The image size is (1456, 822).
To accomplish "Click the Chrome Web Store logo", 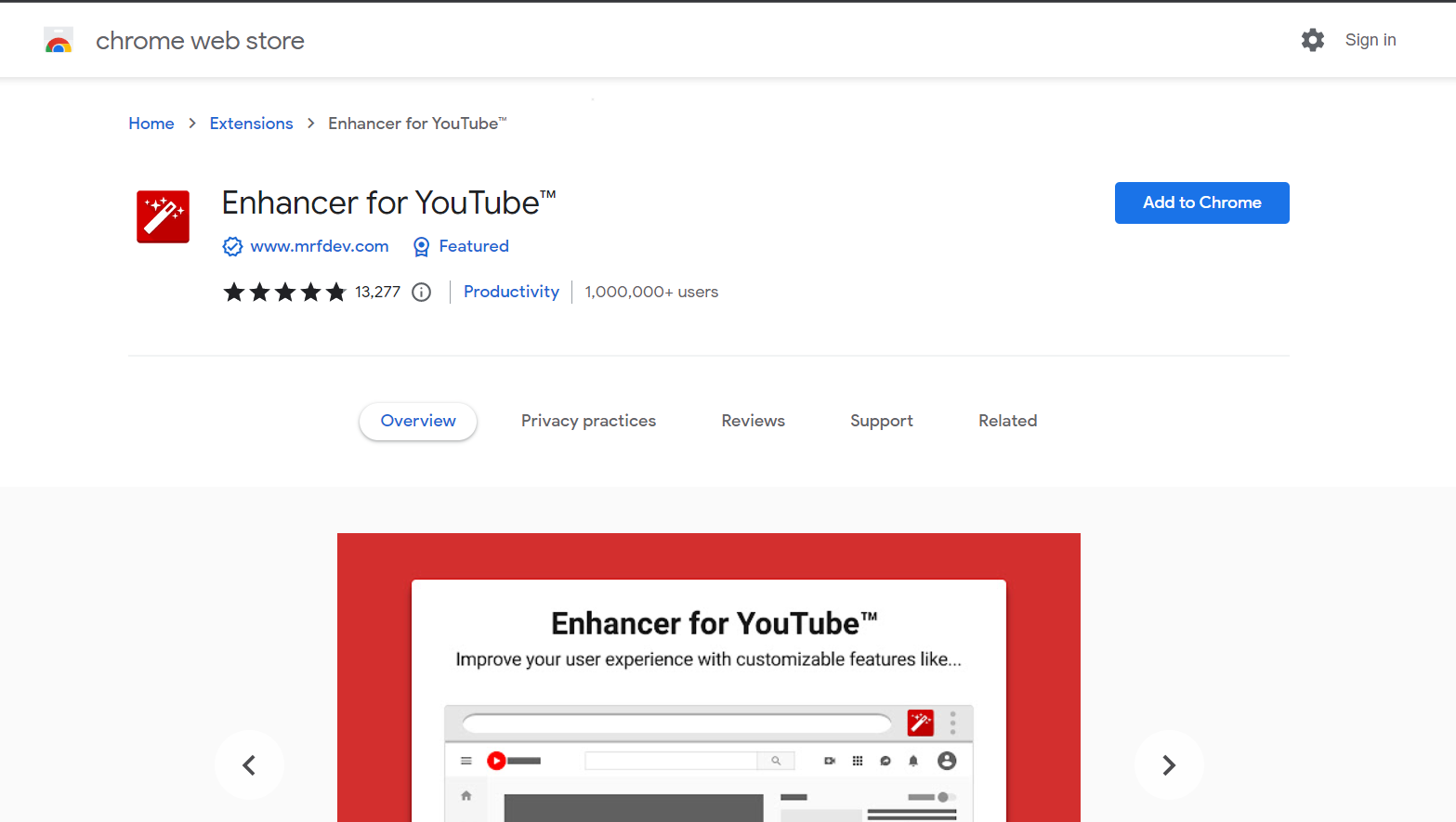I will (58, 39).
